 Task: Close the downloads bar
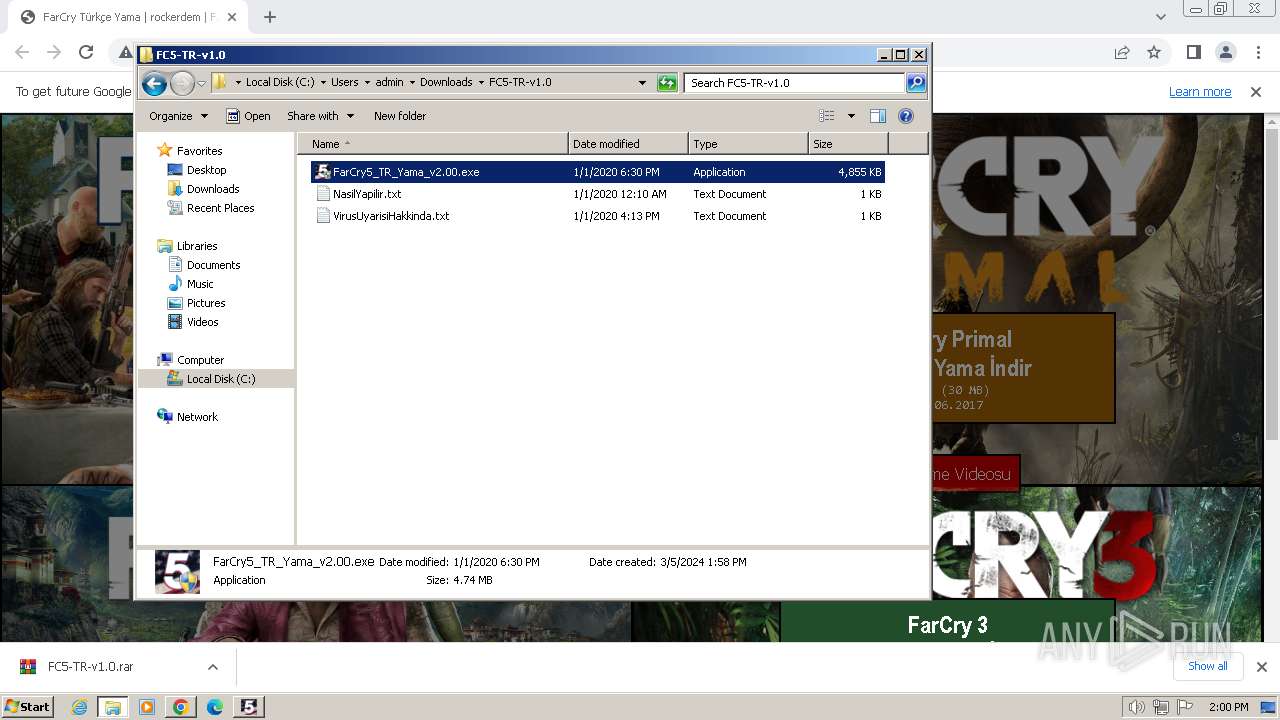[x=1261, y=667]
